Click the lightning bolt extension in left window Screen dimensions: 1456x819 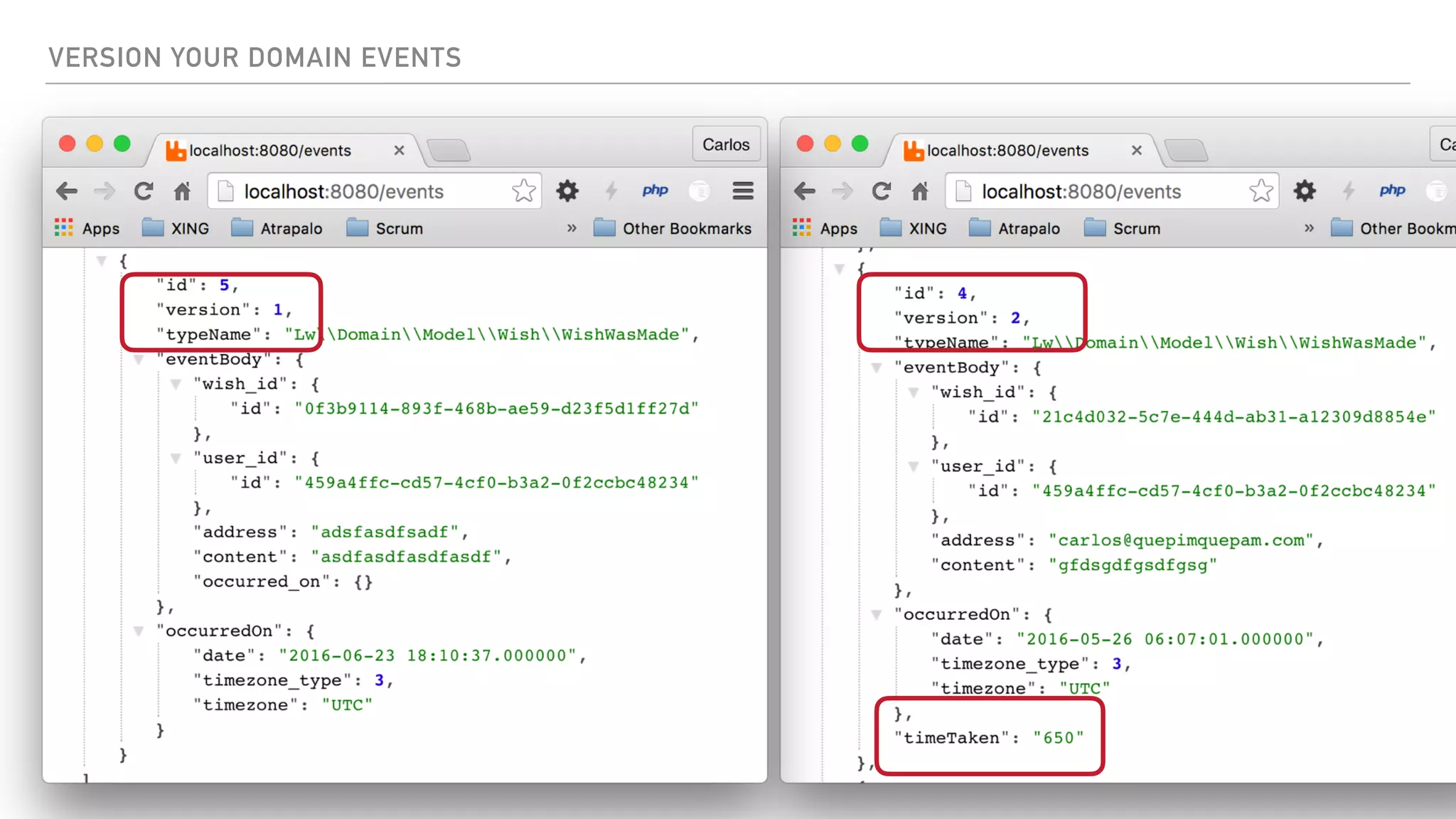click(x=611, y=191)
